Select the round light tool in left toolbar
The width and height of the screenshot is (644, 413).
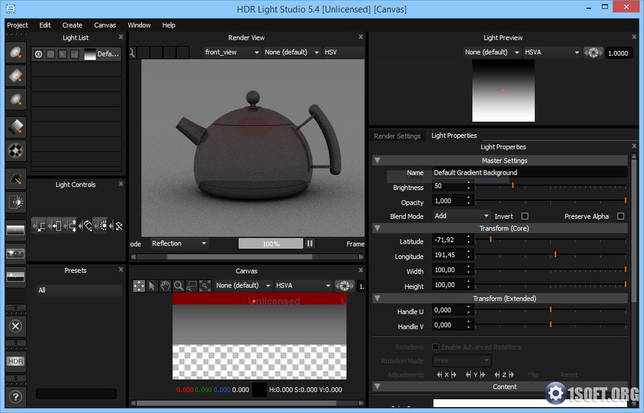coord(16,53)
